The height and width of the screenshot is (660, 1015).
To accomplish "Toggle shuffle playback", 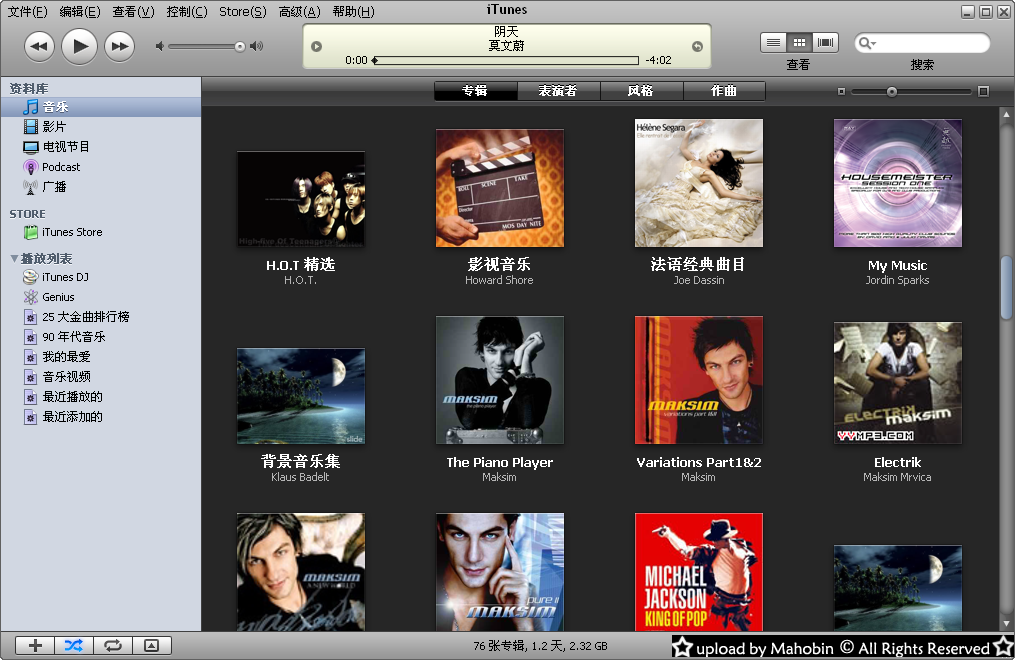I will (x=74, y=645).
